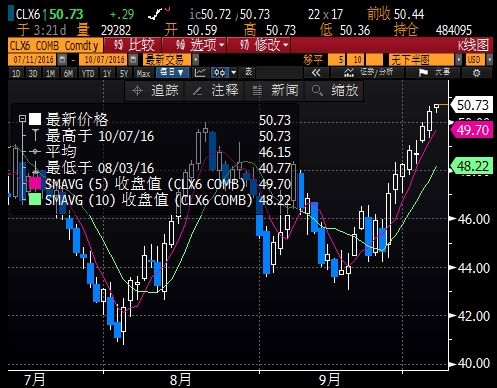
Task: Click the 平均 average marker icon in legend
Action: point(35,152)
